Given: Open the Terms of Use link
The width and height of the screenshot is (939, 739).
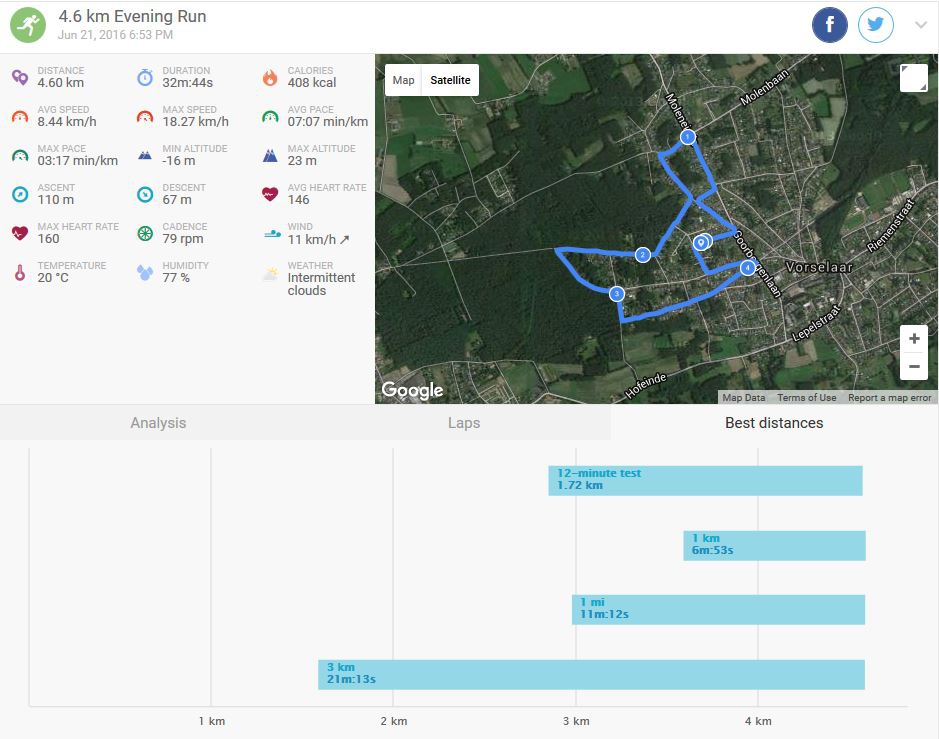Looking at the screenshot, I should (x=806, y=398).
